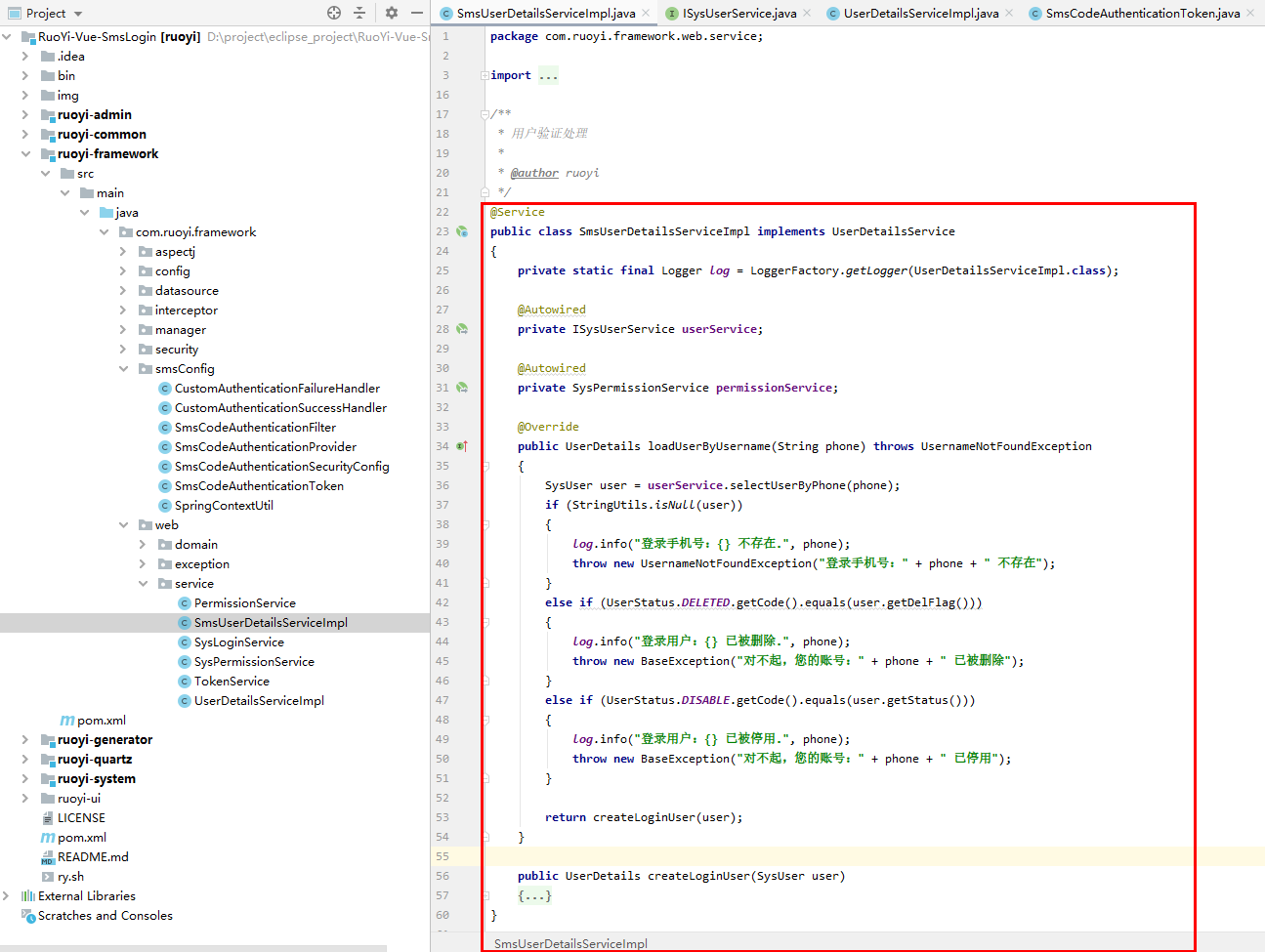1265x952 pixels.
Task: Expand the domain package
Action: click(143, 545)
